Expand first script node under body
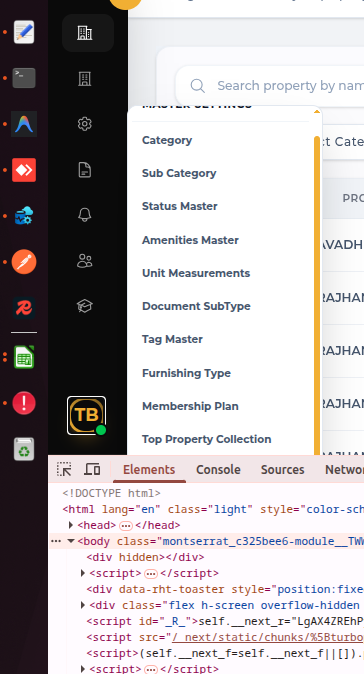This screenshot has width=364, height=674. point(83,573)
